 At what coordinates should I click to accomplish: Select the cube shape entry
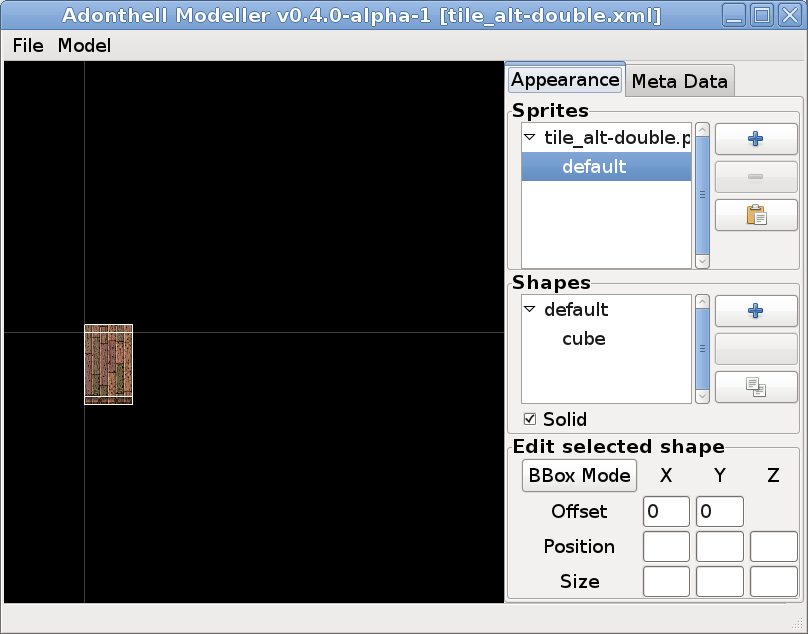[x=606, y=339]
